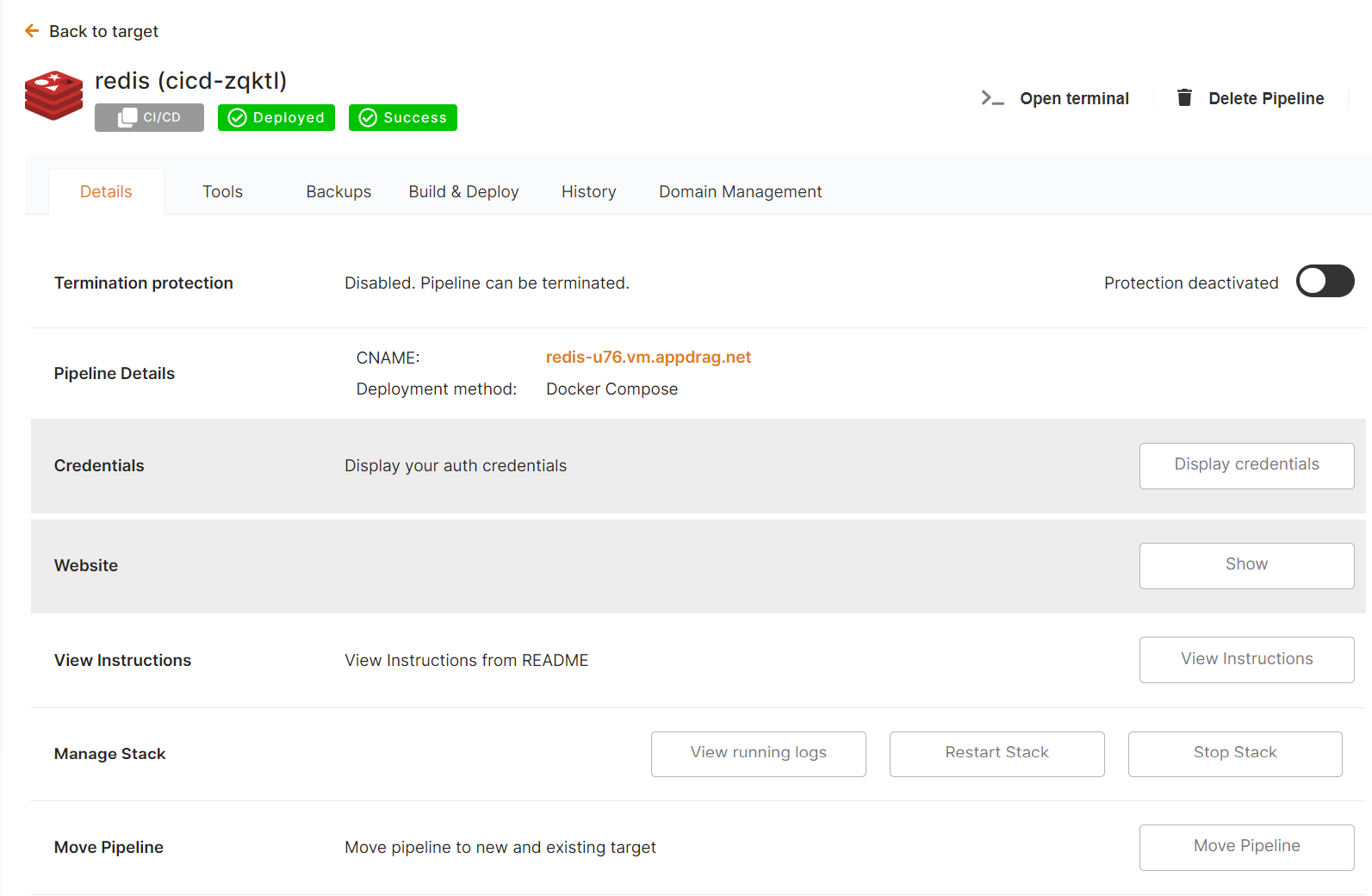This screenshot has height=896, width=1372.
Task: Click the 'Website' row heading
Action: (86, 565)
